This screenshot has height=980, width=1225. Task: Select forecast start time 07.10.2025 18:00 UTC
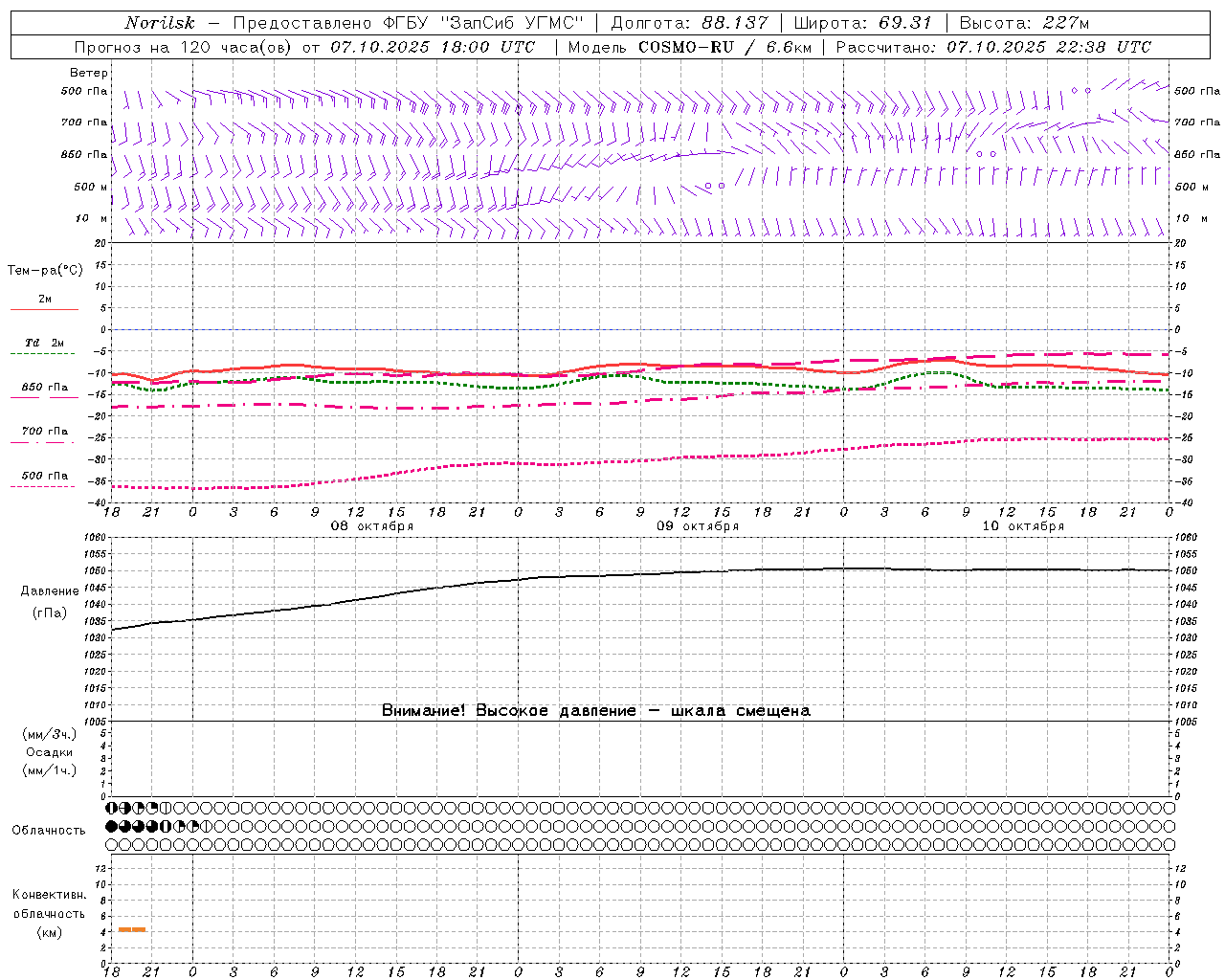click(433, 47)
